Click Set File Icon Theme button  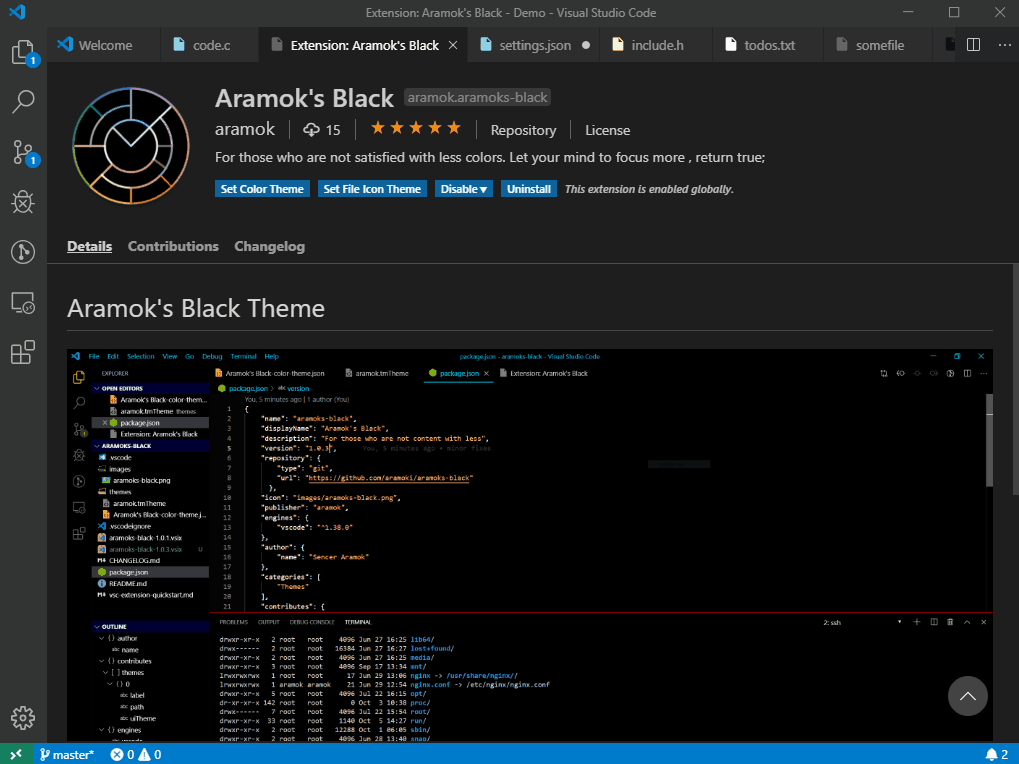pos(372,189)
